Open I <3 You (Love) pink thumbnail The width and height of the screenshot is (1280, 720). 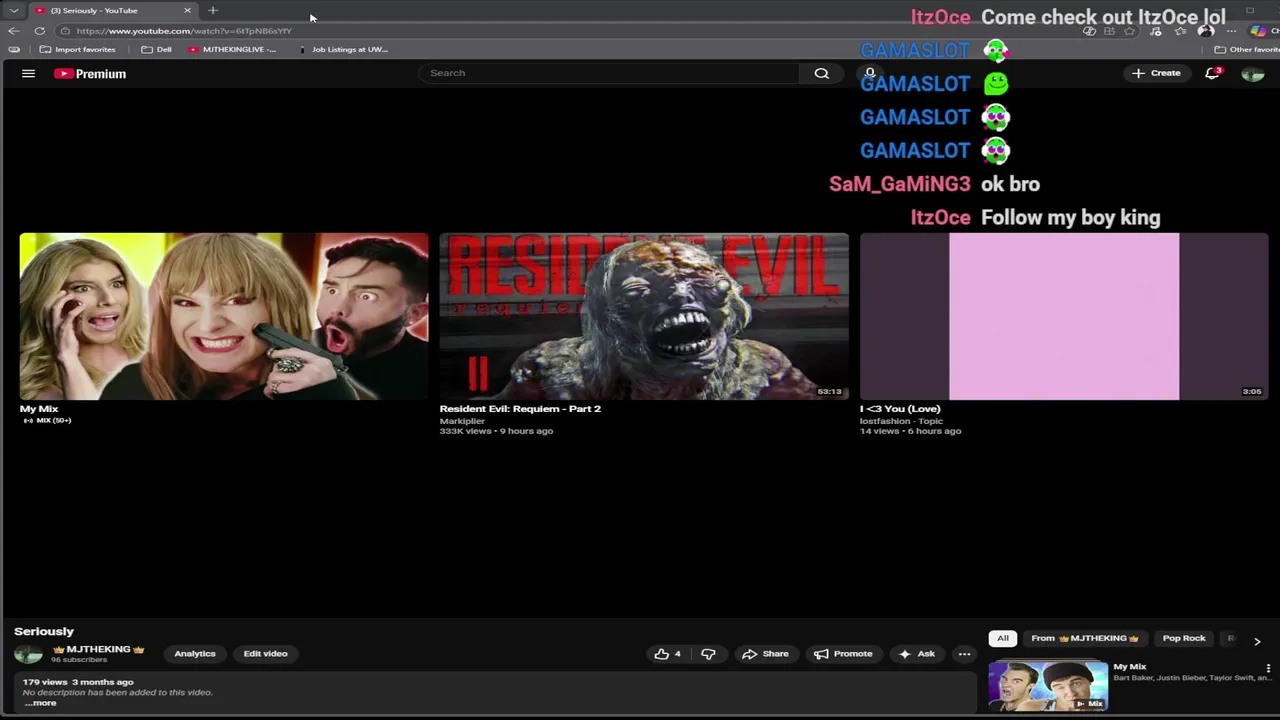pyautogui.click(x=1064, y=316)
